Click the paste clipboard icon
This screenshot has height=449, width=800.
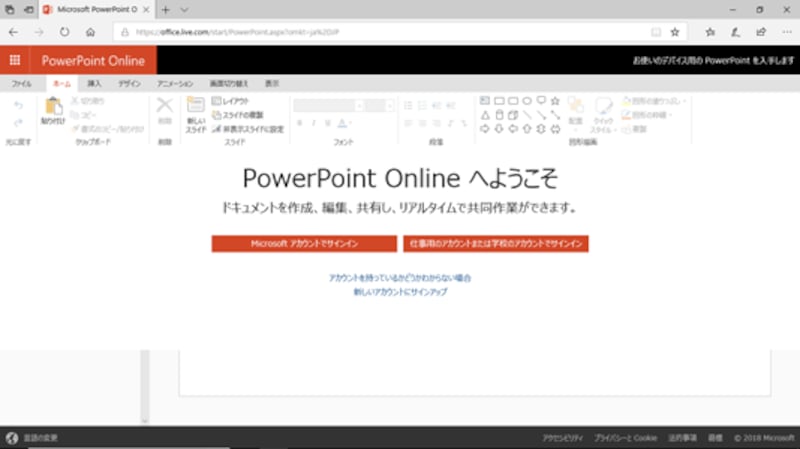[53, 107]
